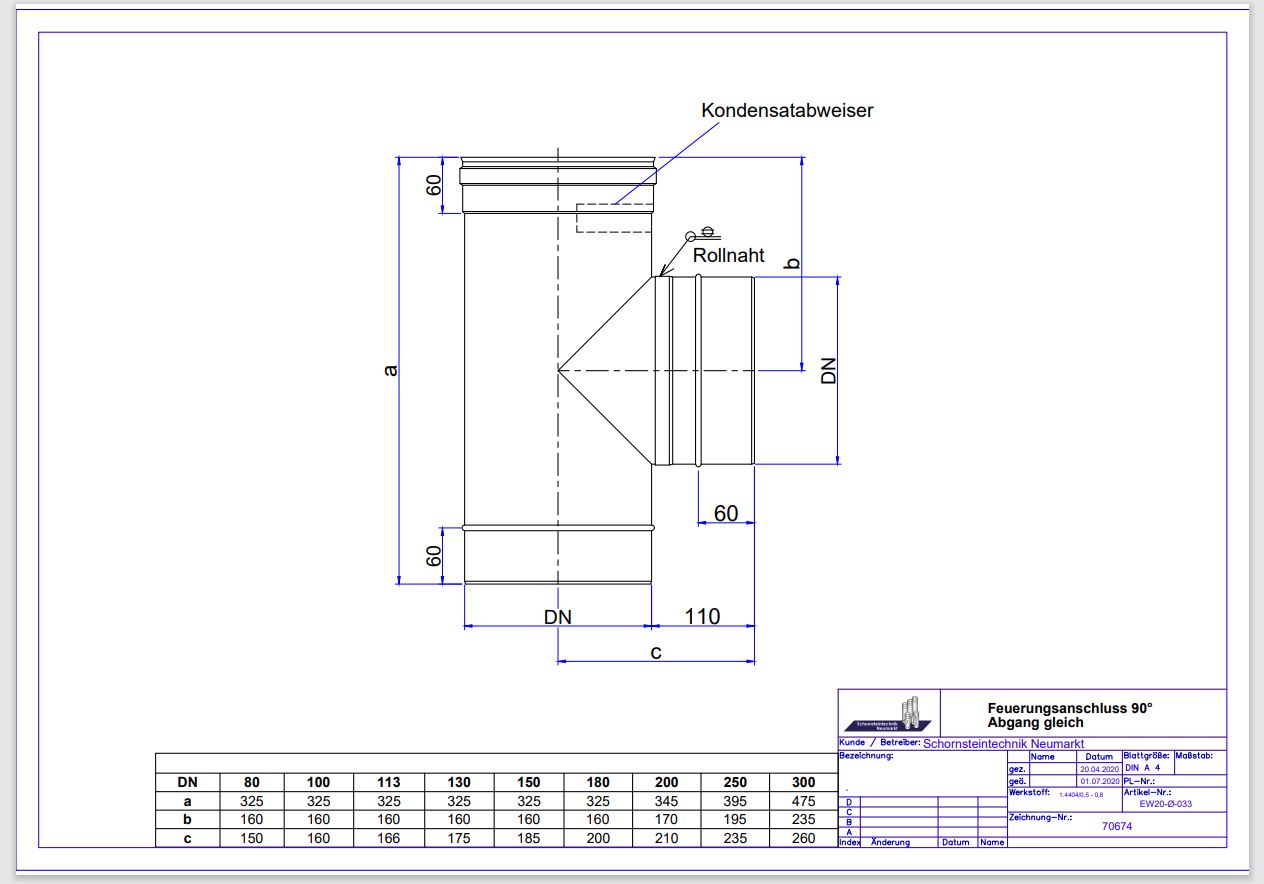Click the horizontal DN label under pipe
The image size is (1264, 884).
[558, 617]
